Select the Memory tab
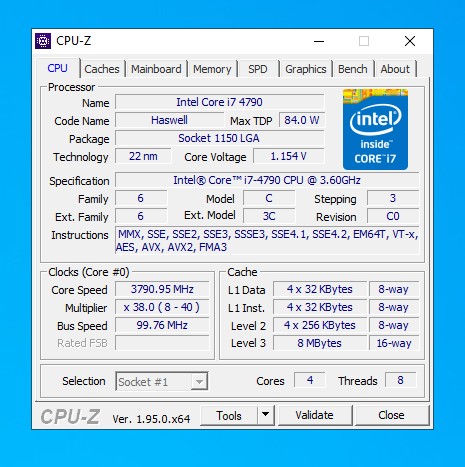The width and height of the screenshot is (465, 467). point(212,69)
